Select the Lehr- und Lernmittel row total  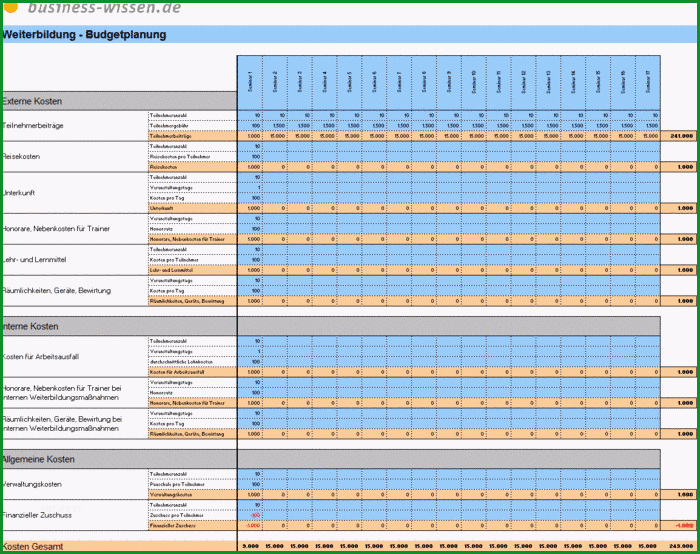tap(679, 270)
